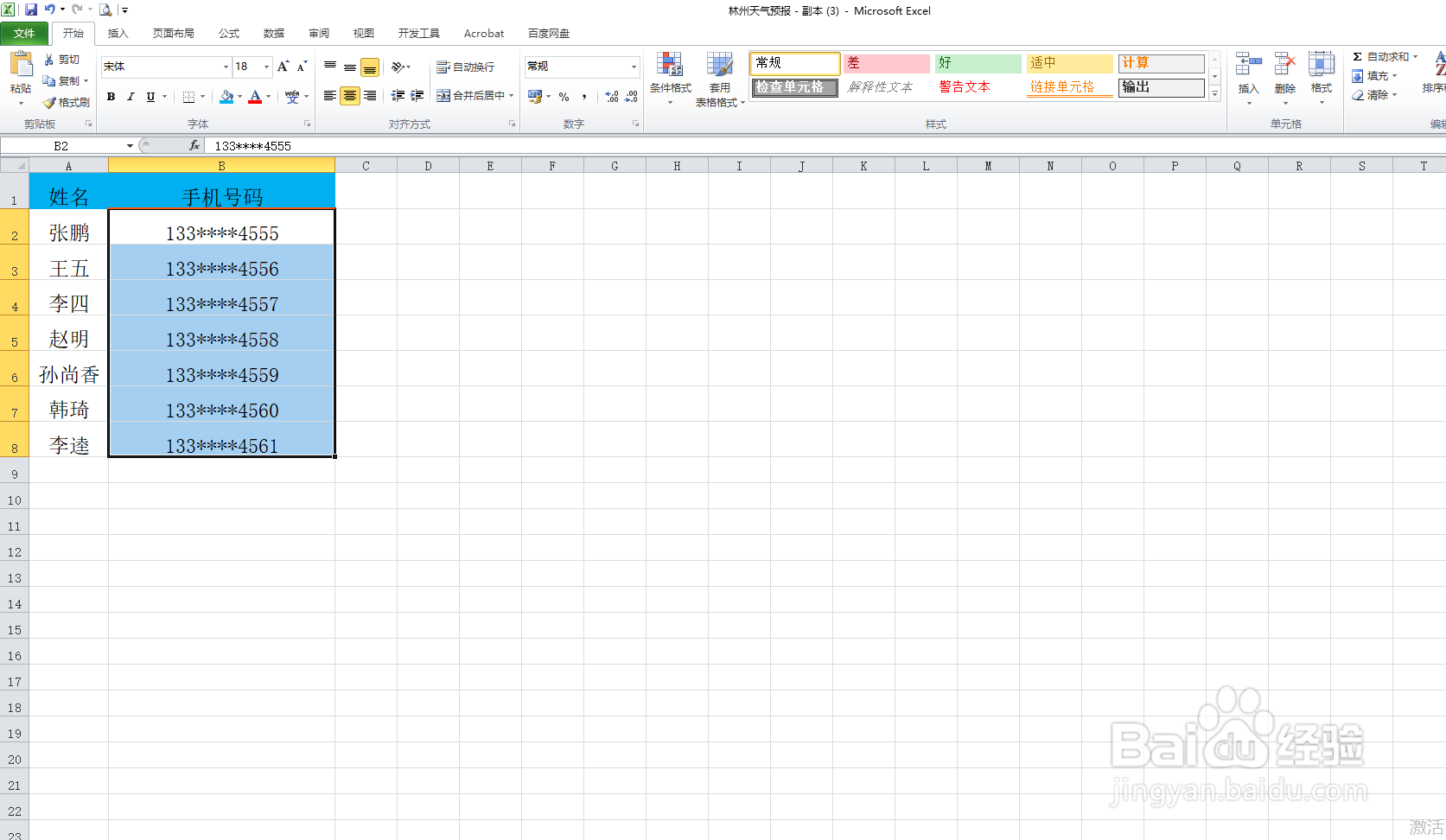Select cell containing 133****4558
Viewport: 1446px width, 840px height.
(x=221, y=334)
